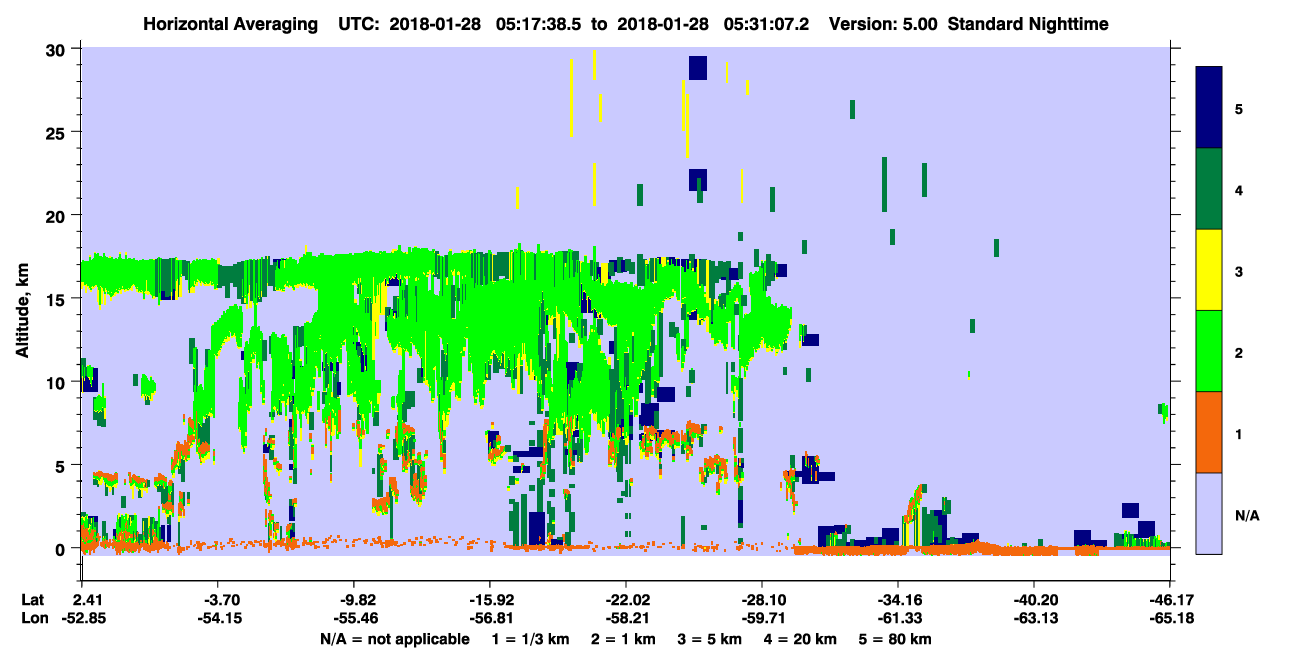Click longitude value -55.46

[x=354, y=618]
